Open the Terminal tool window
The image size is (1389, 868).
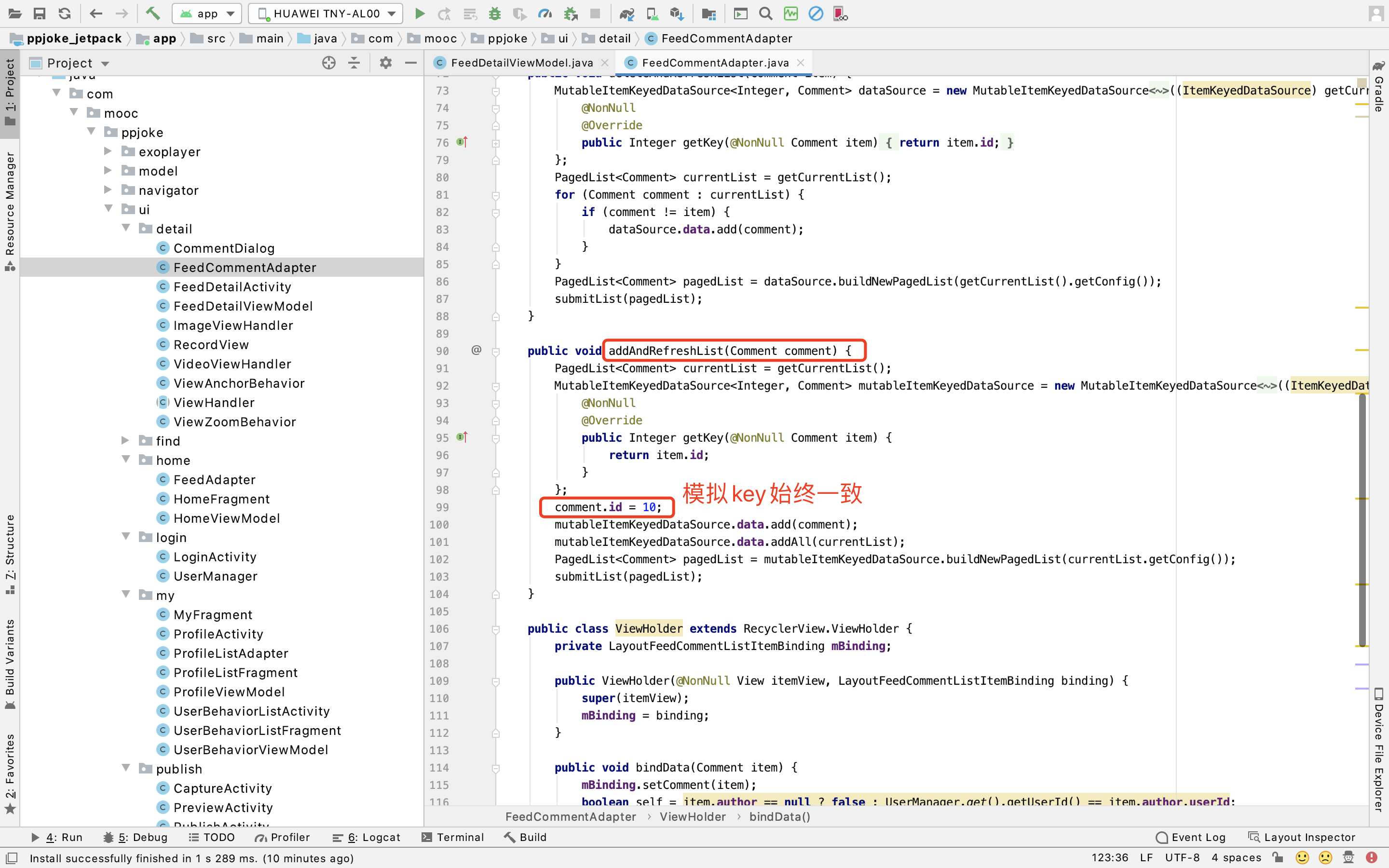[x=453, y=837]
